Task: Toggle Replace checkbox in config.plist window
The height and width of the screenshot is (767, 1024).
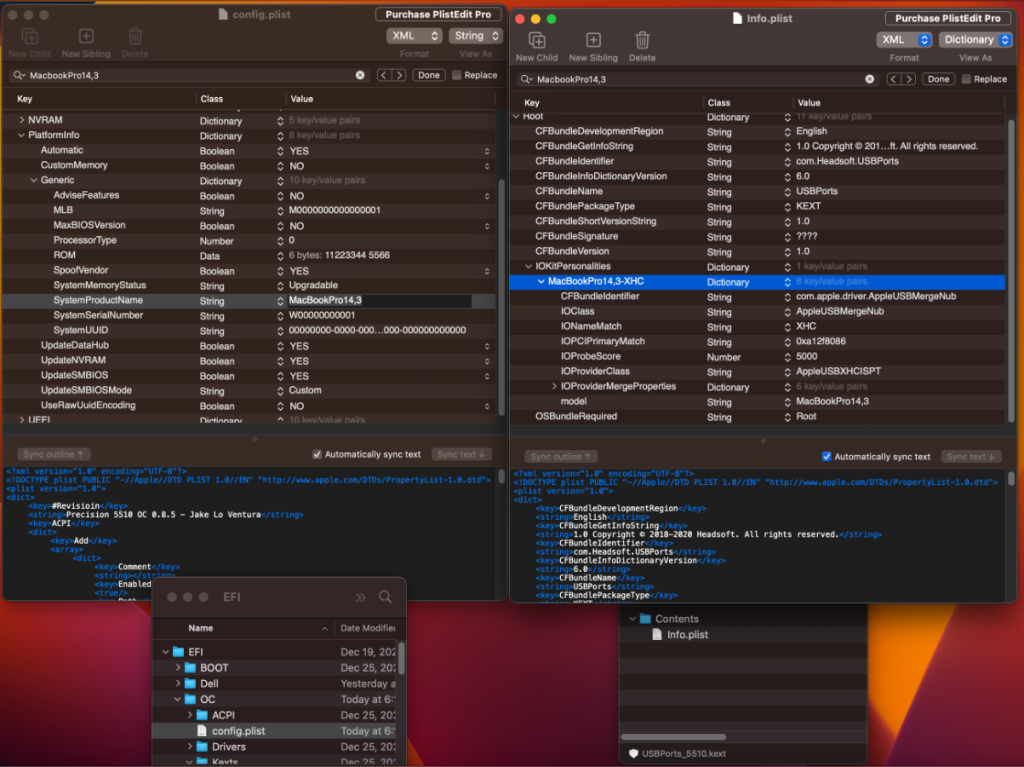Action: tap(456, 75)
